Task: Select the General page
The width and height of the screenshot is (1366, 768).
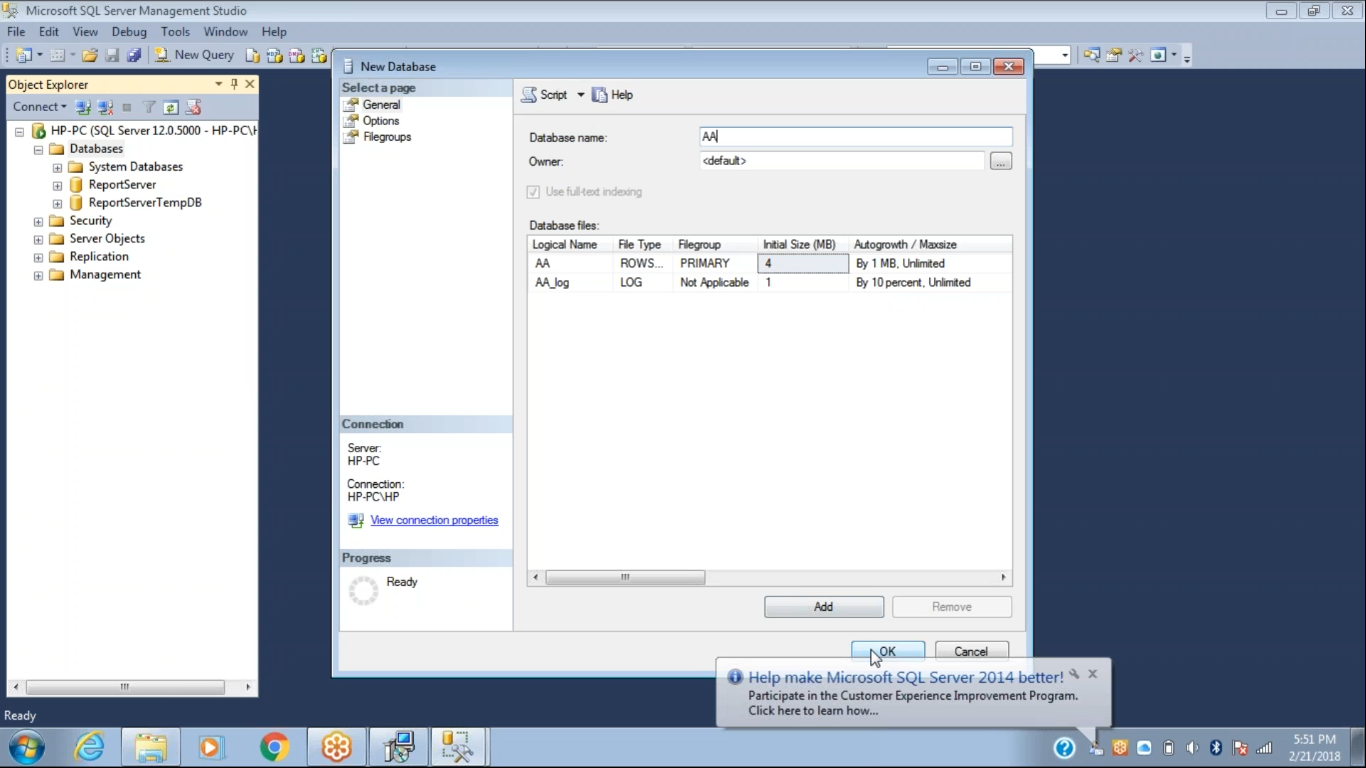Action: [381, 105]
